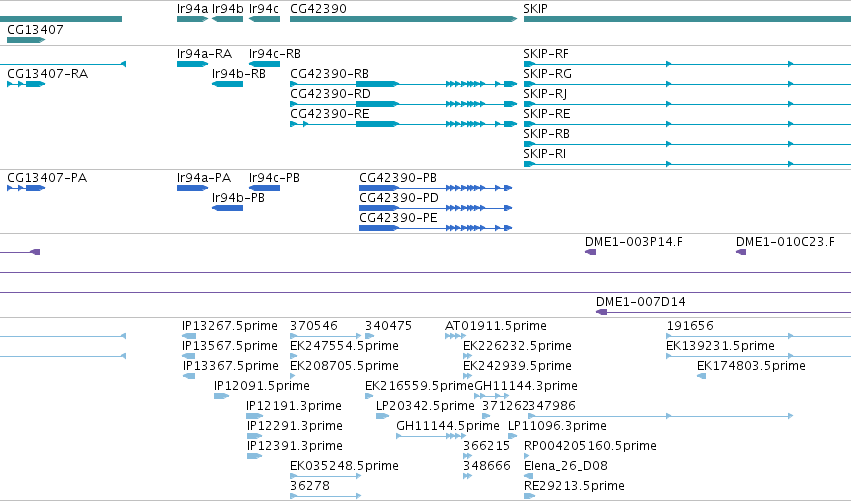Screen dimensions: 851x501
Task: Click EST IP12191.3prime
Action: click(x=255, y=416)
